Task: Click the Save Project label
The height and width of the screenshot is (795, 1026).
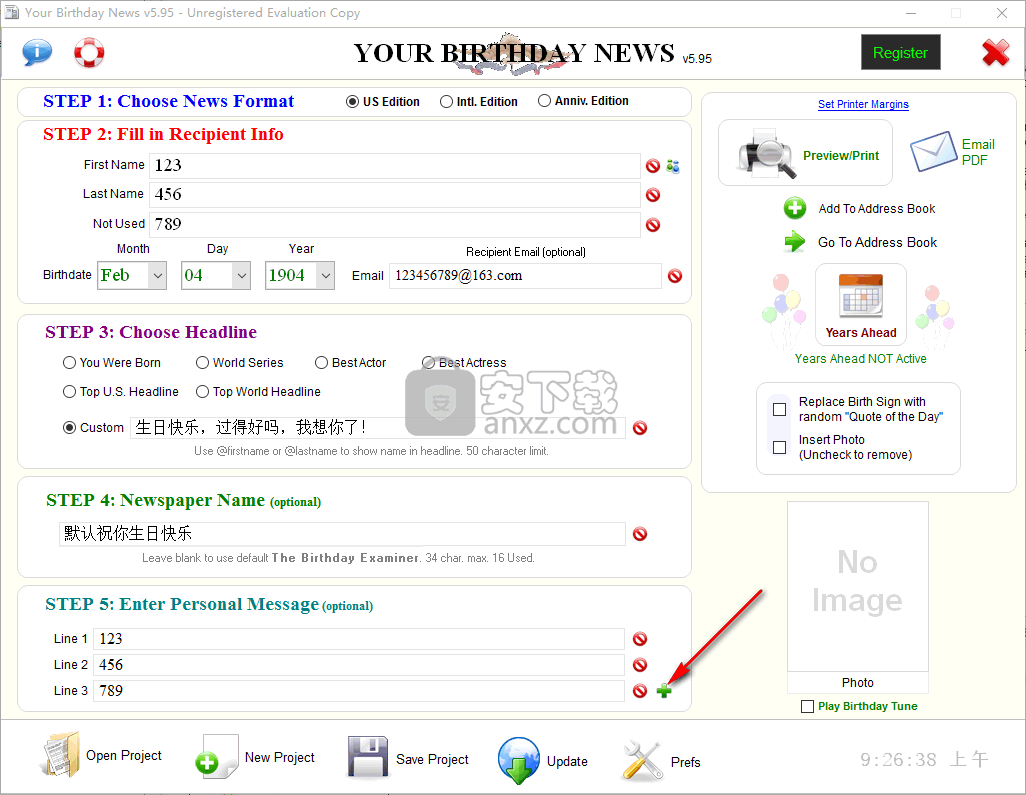Action: [433, 759]
